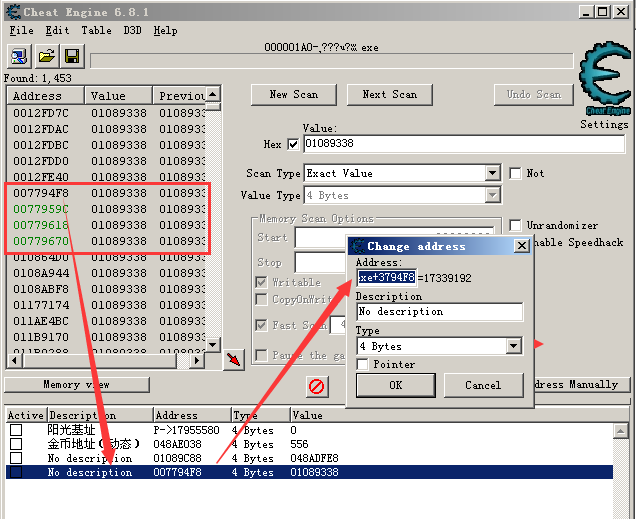Toggle the CopyOnWrite checkbox
636x519 pixels.
click(x=262, y=300)
